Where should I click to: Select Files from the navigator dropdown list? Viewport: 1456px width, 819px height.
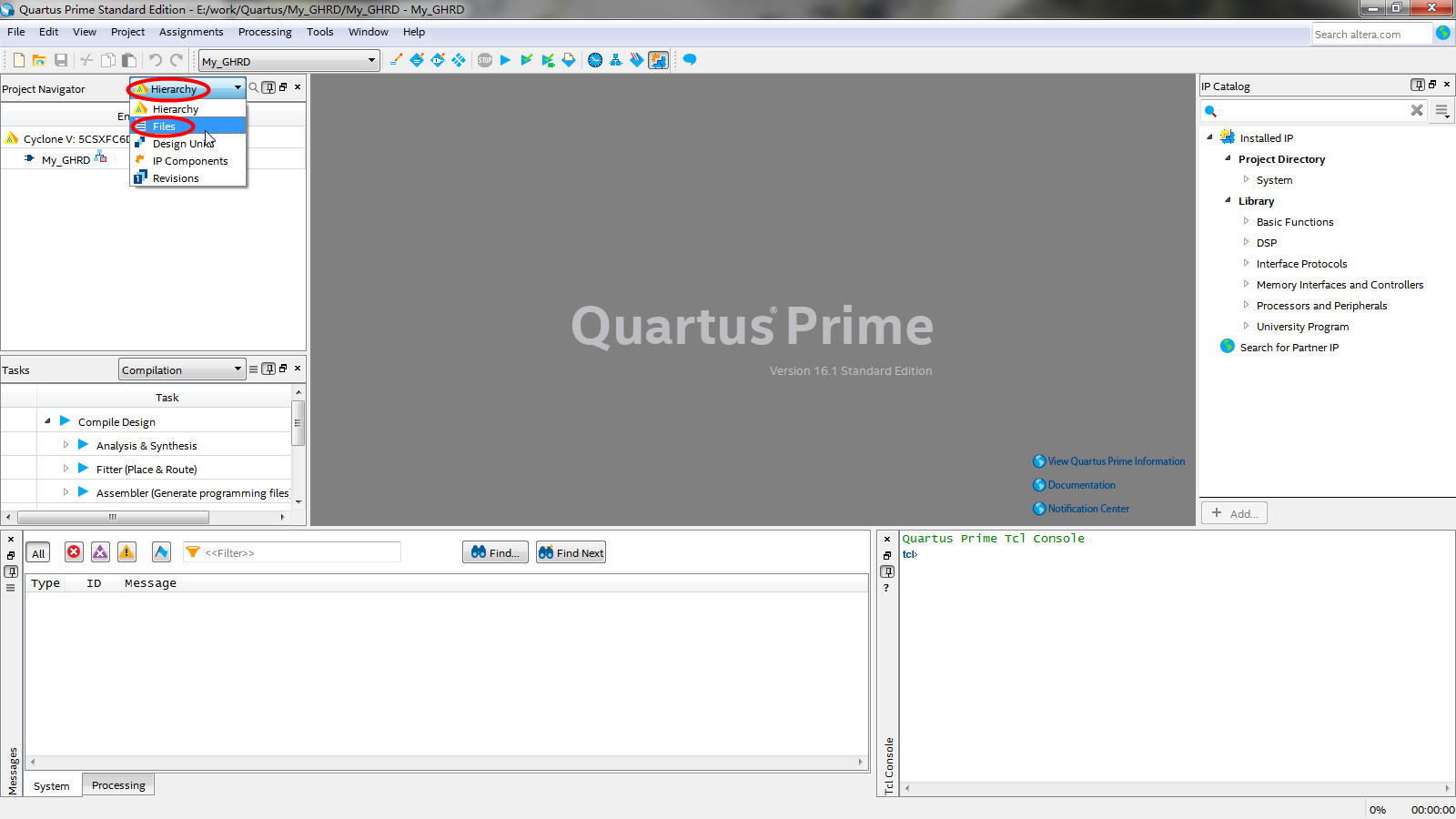point(188,126)
